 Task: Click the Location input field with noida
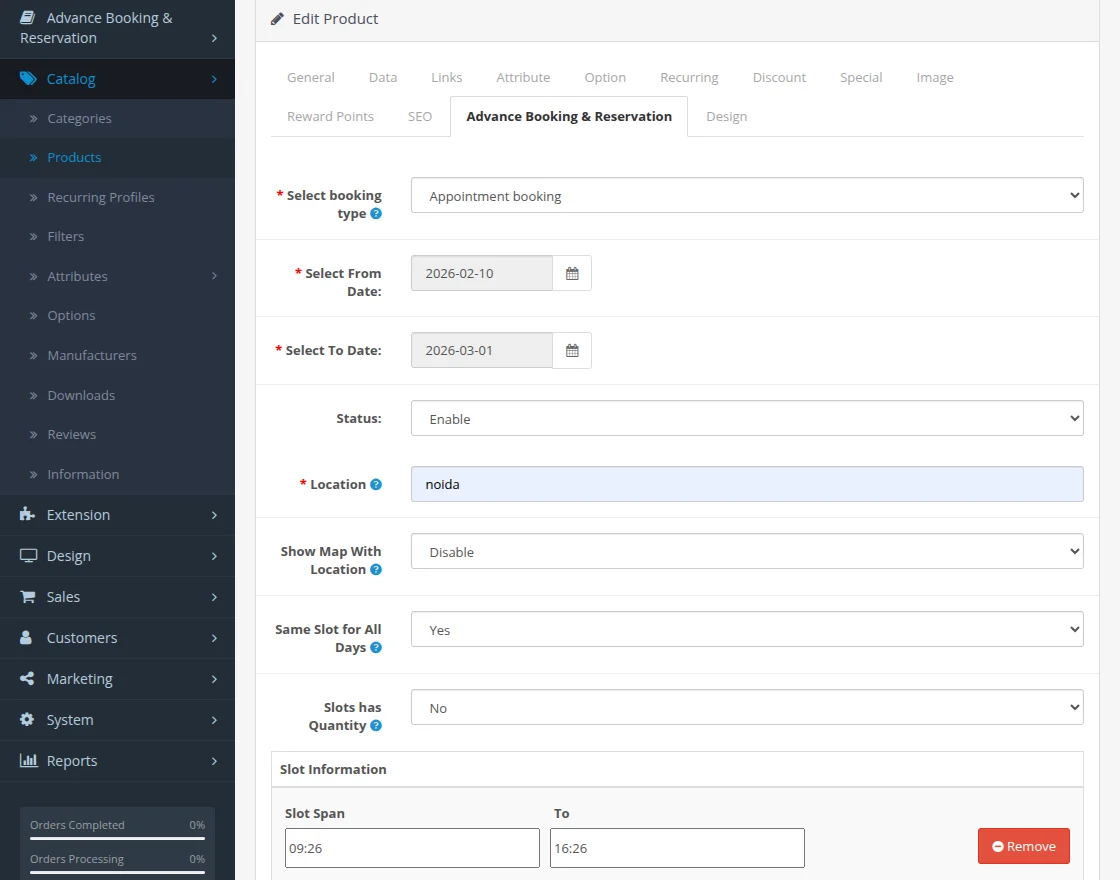[x=746, y=484]
